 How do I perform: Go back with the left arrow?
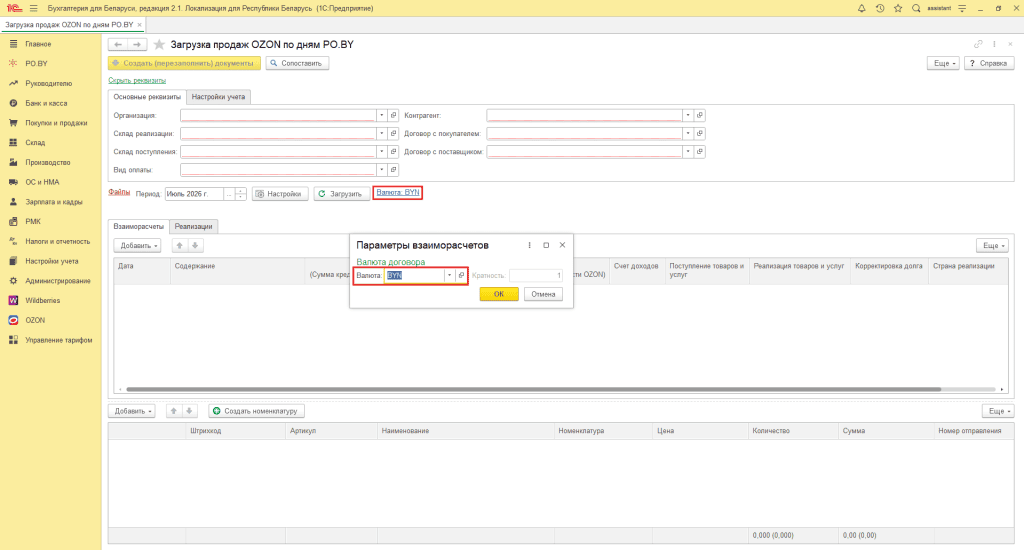118,44
